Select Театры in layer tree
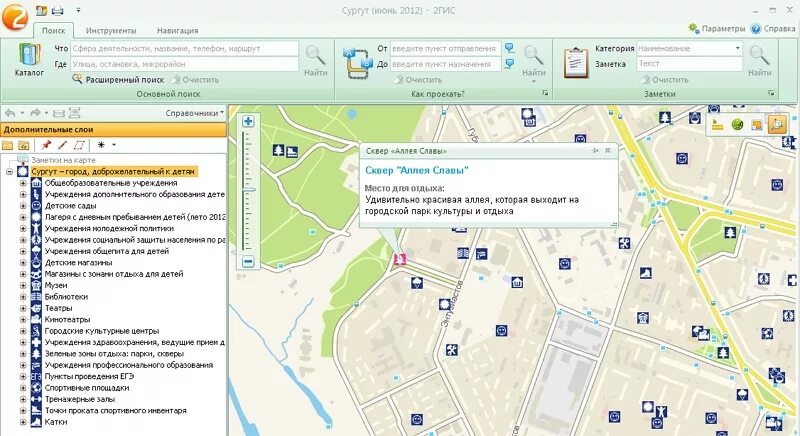 pos(59,308)
